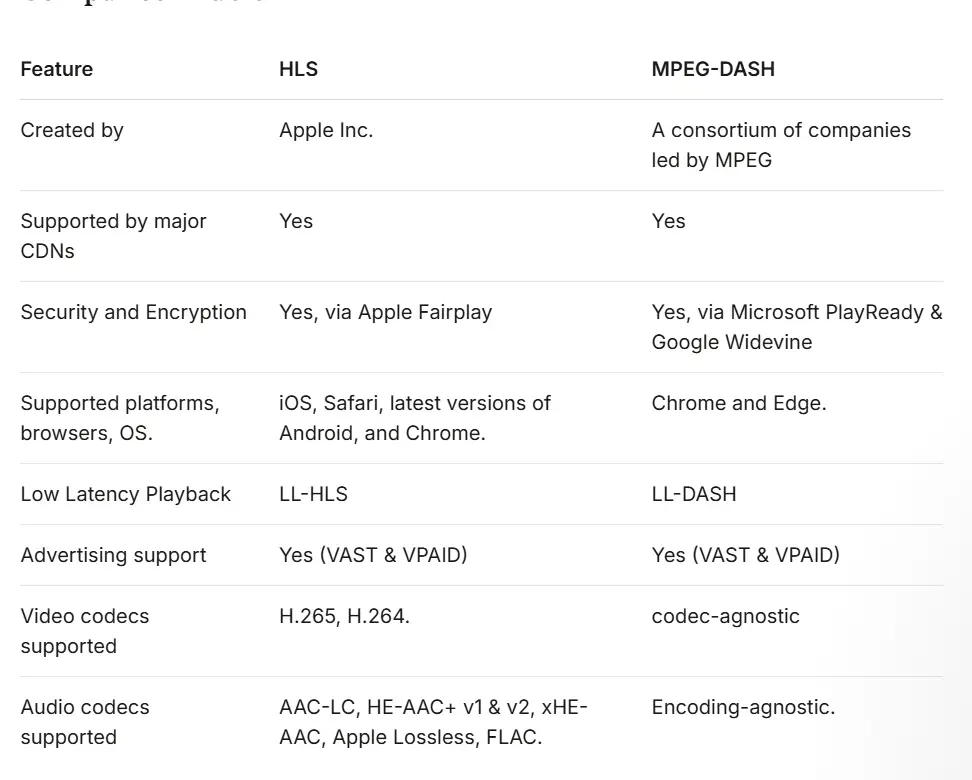972x780 pixels.
Task: Click the Feature column header
Action: [56, 69]
